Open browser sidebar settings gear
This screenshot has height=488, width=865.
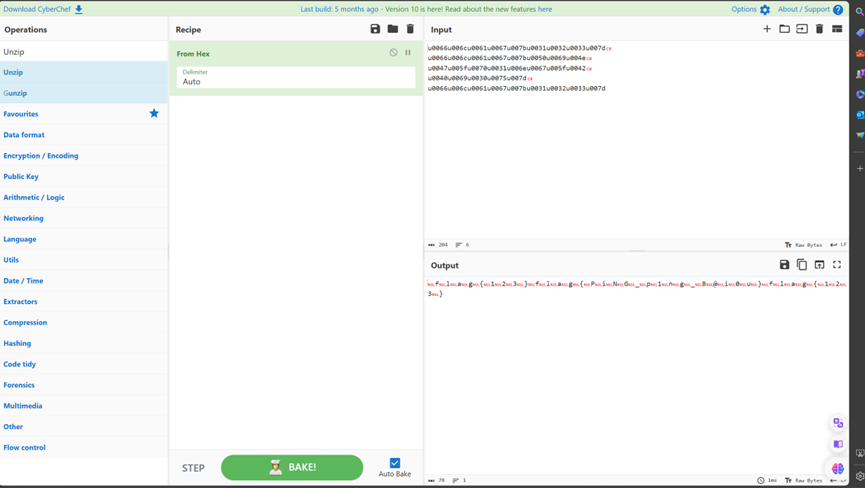click(x=860, y=476)
